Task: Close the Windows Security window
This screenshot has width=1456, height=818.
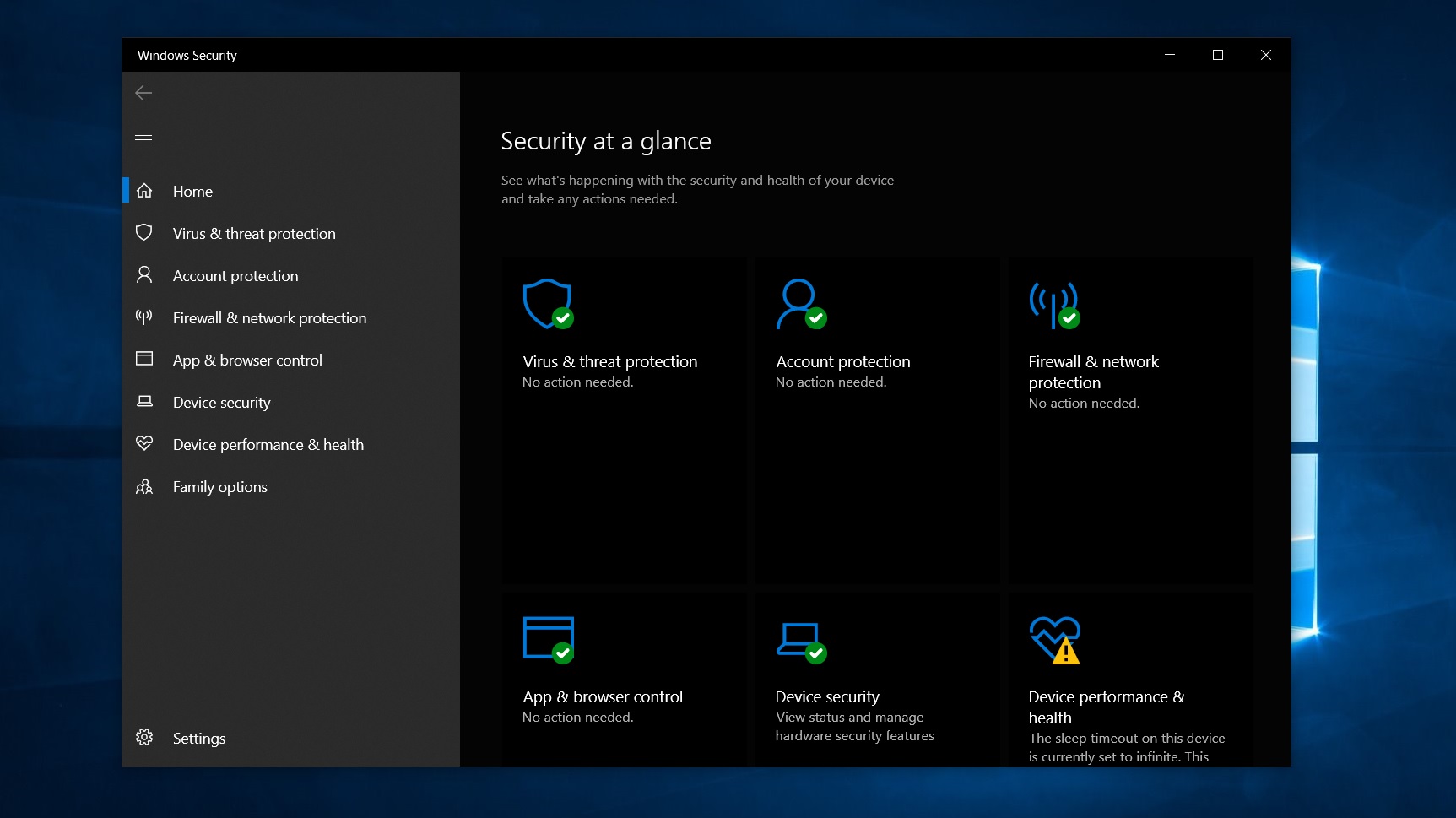Action: click(1266, 55)
